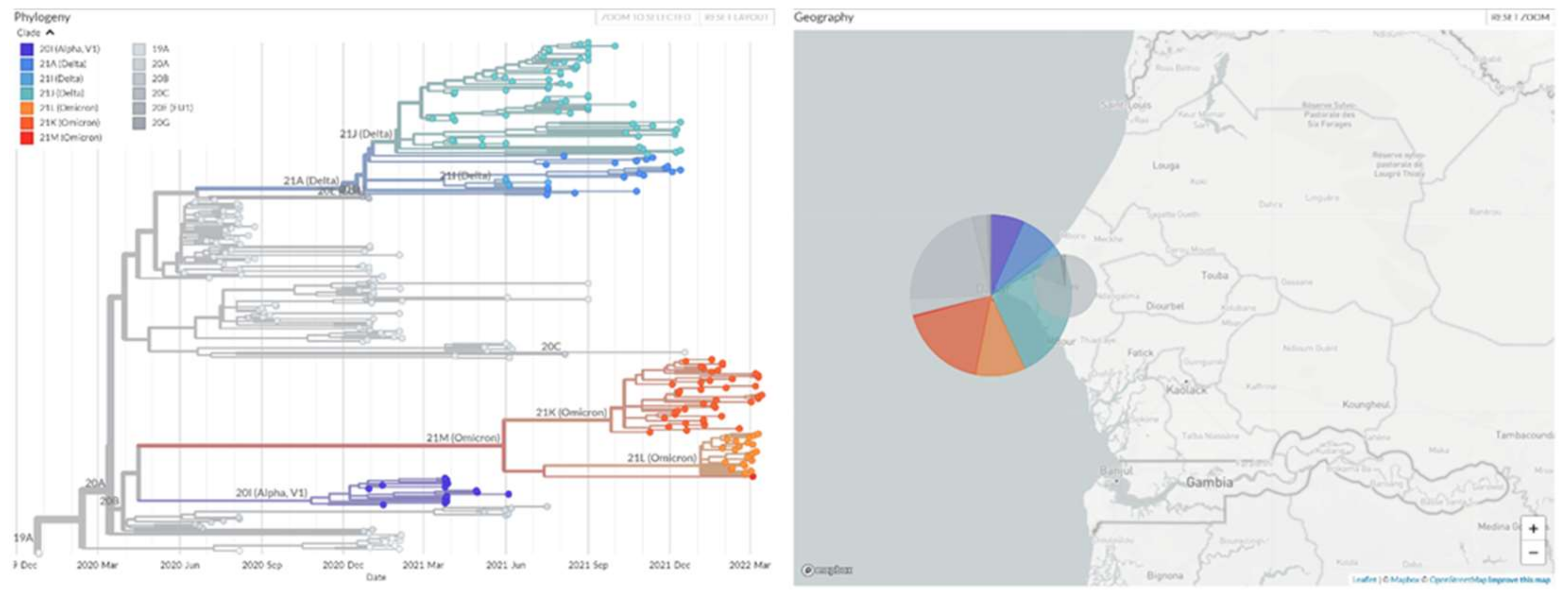Click the Improve this map link
This screenshot has width=1568, height=596.
point(1519,580)
